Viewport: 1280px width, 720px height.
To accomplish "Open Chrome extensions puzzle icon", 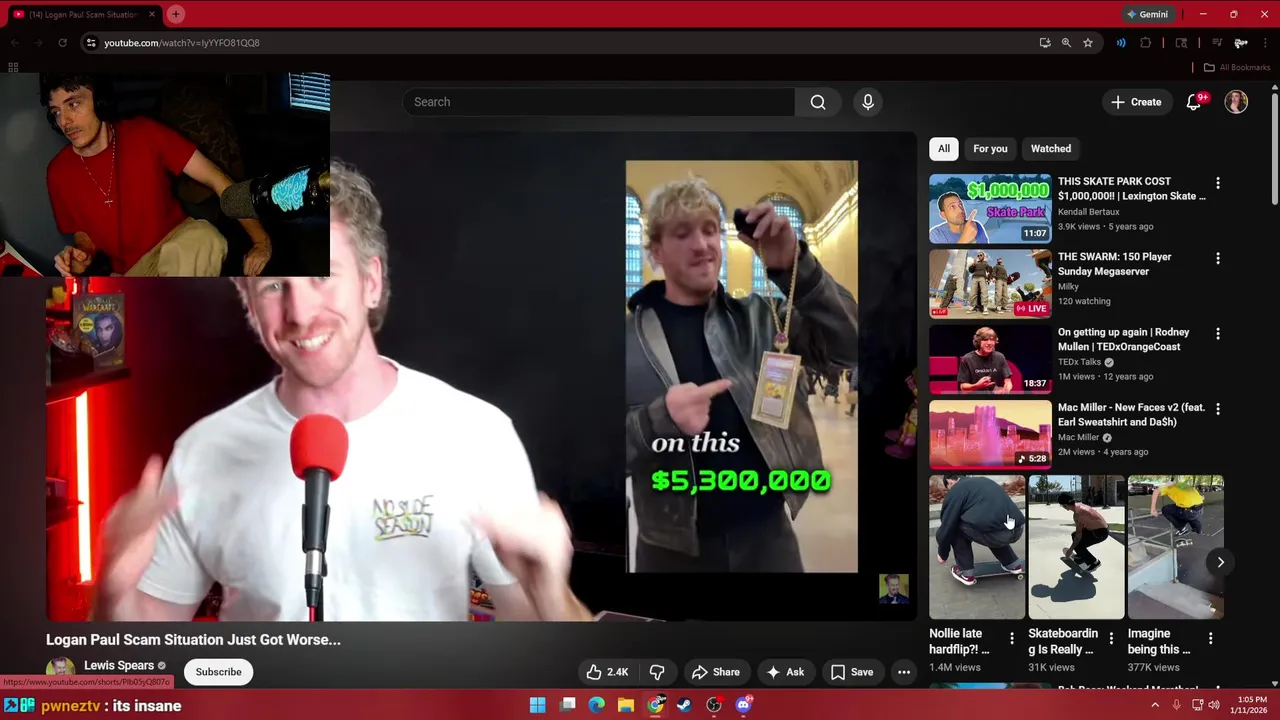I will coord(1146,43).
